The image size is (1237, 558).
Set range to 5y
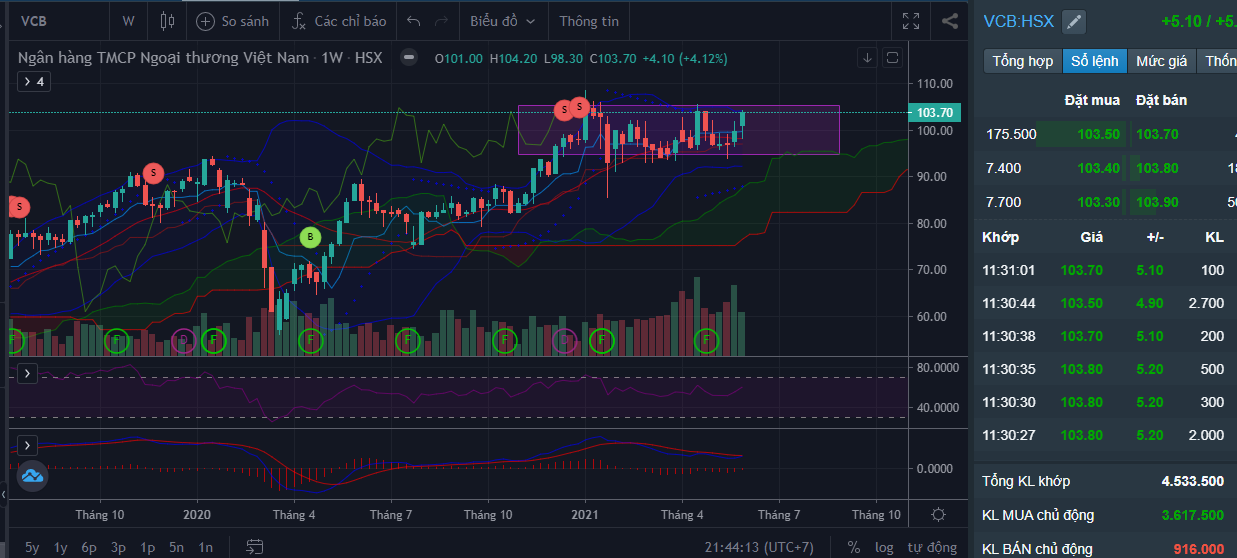pos(32,547)
